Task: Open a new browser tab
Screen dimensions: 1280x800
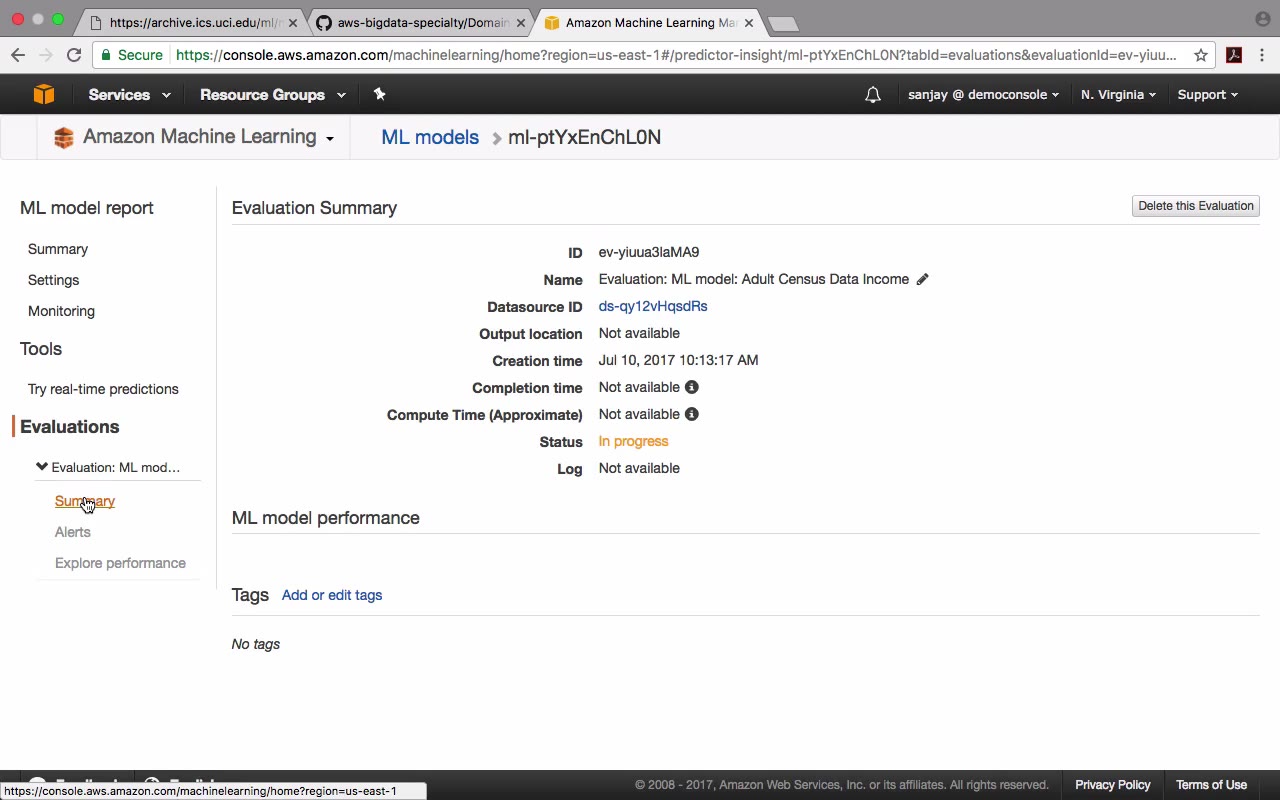Action: (784, 23)
